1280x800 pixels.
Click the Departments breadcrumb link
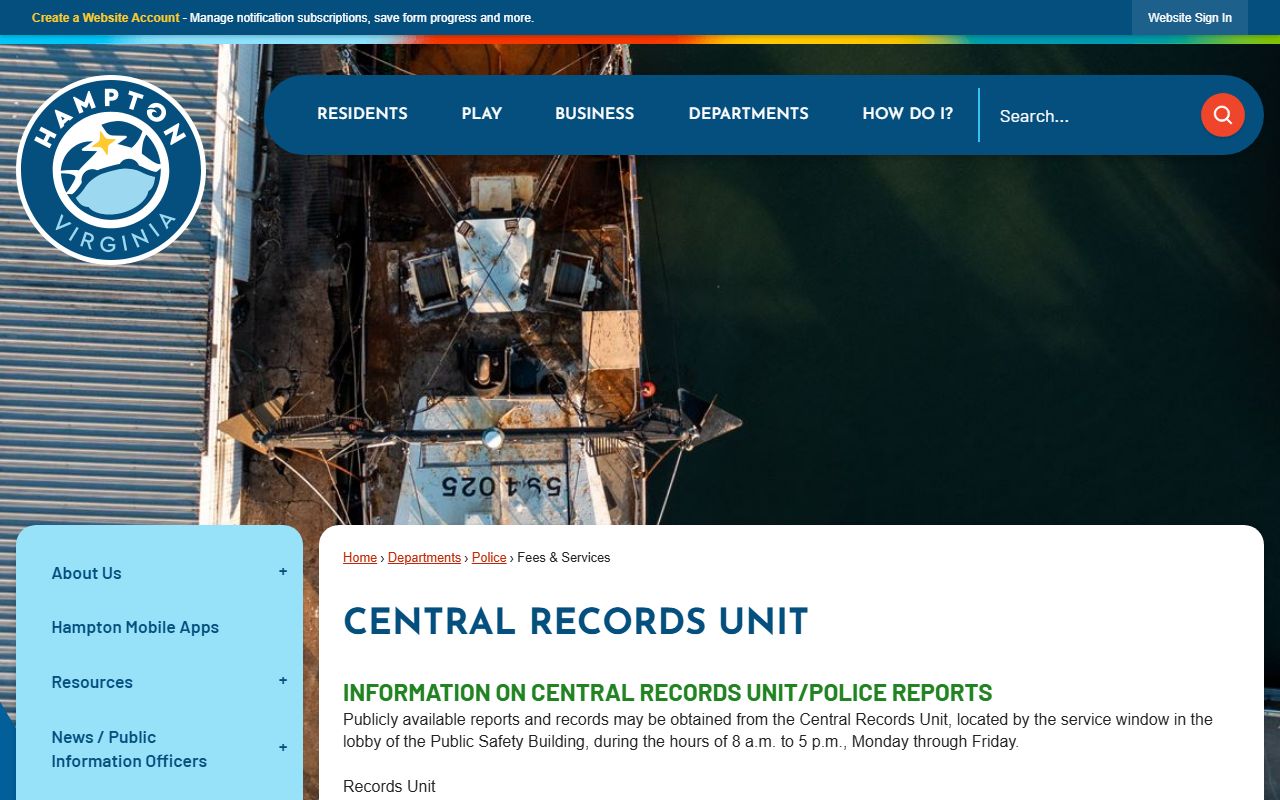click(424, 558)
